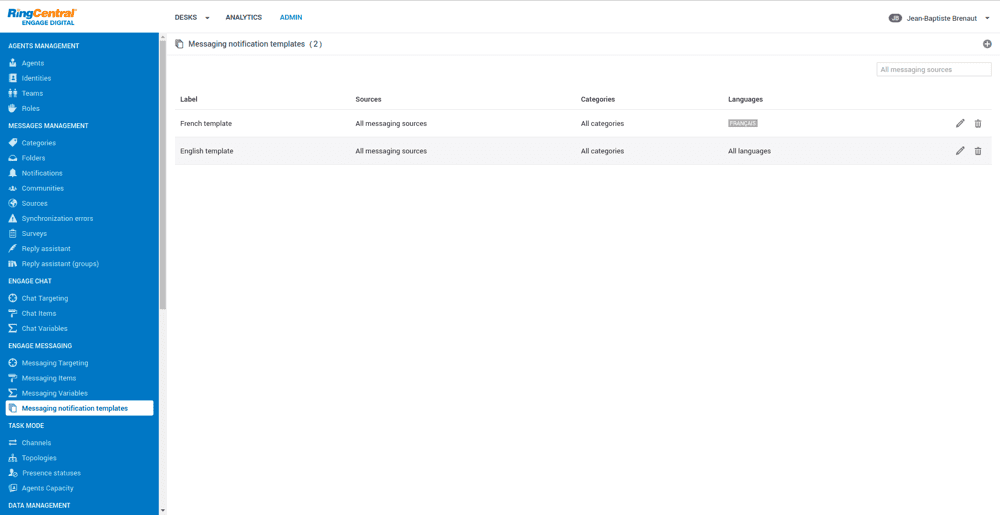
Task: Edit the French template with pencil icon
Action: 960,124
